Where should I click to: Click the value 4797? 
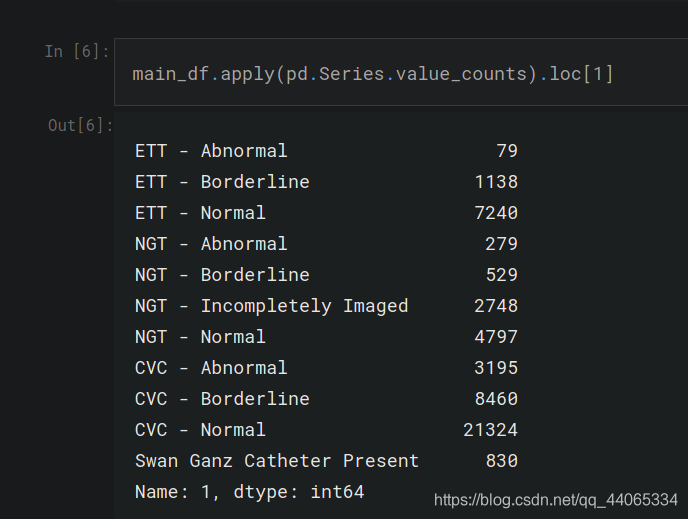coord(496,337)
